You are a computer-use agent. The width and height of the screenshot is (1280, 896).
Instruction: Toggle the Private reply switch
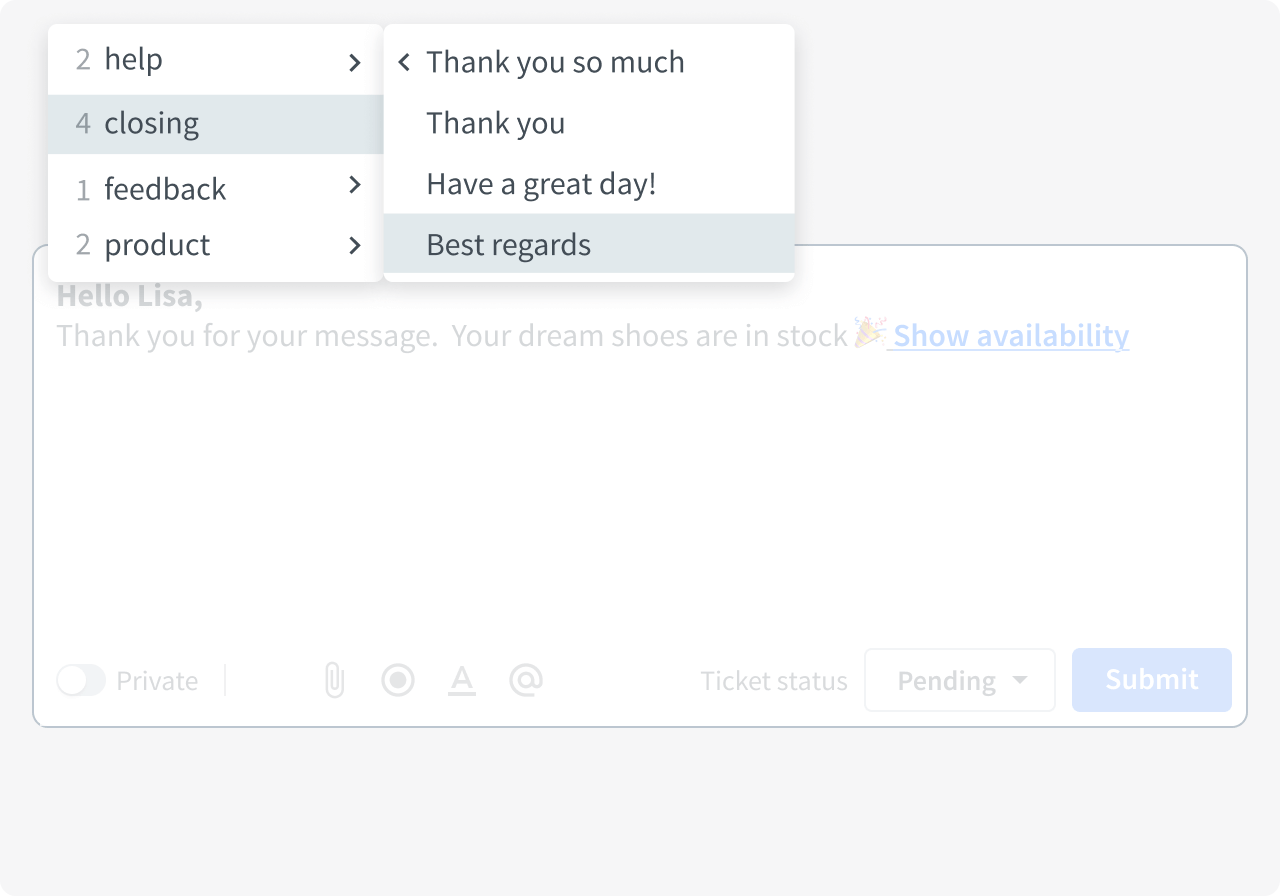81,680
